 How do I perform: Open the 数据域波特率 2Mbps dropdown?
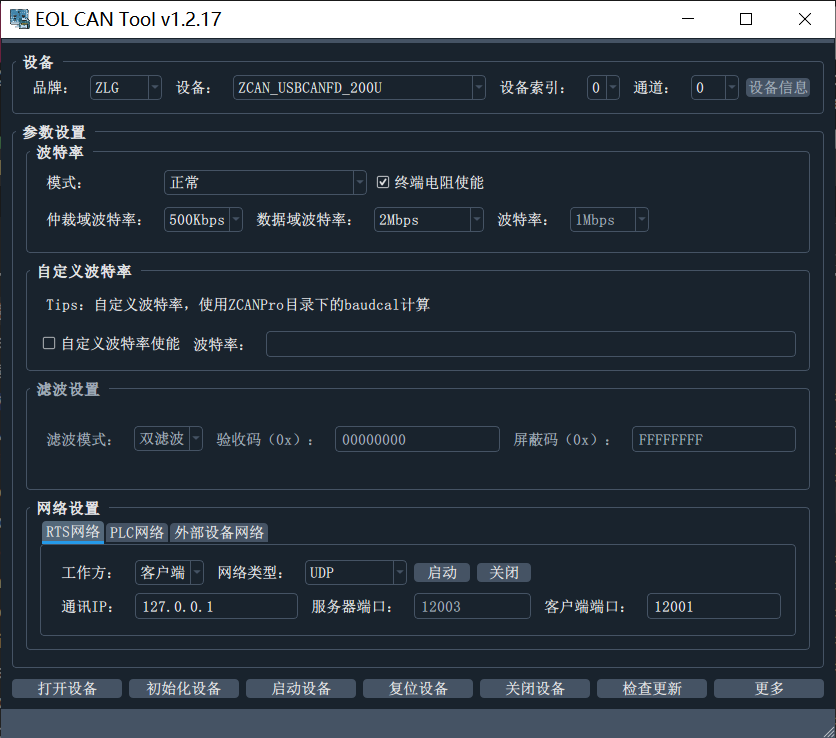pos(429,220)
